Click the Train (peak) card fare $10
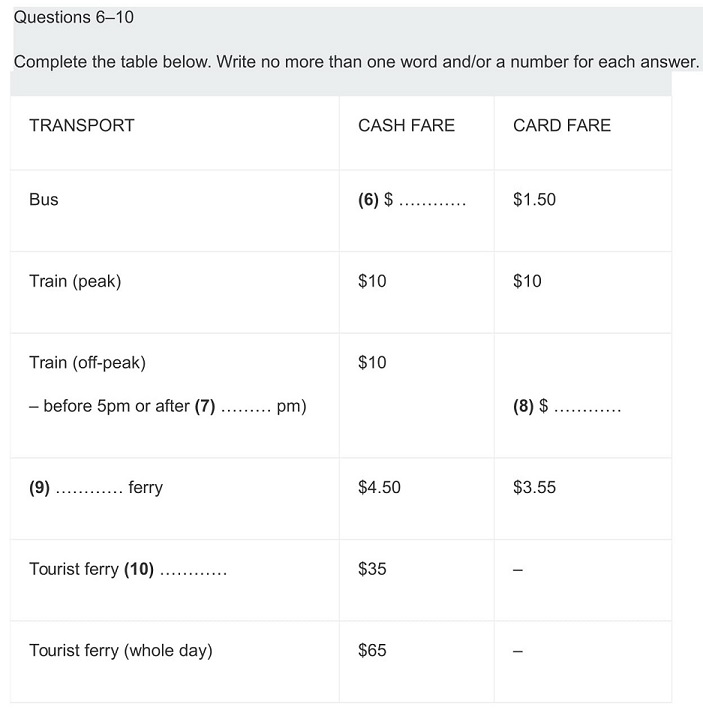Screen dimensions: 703x716 [527, 281]
